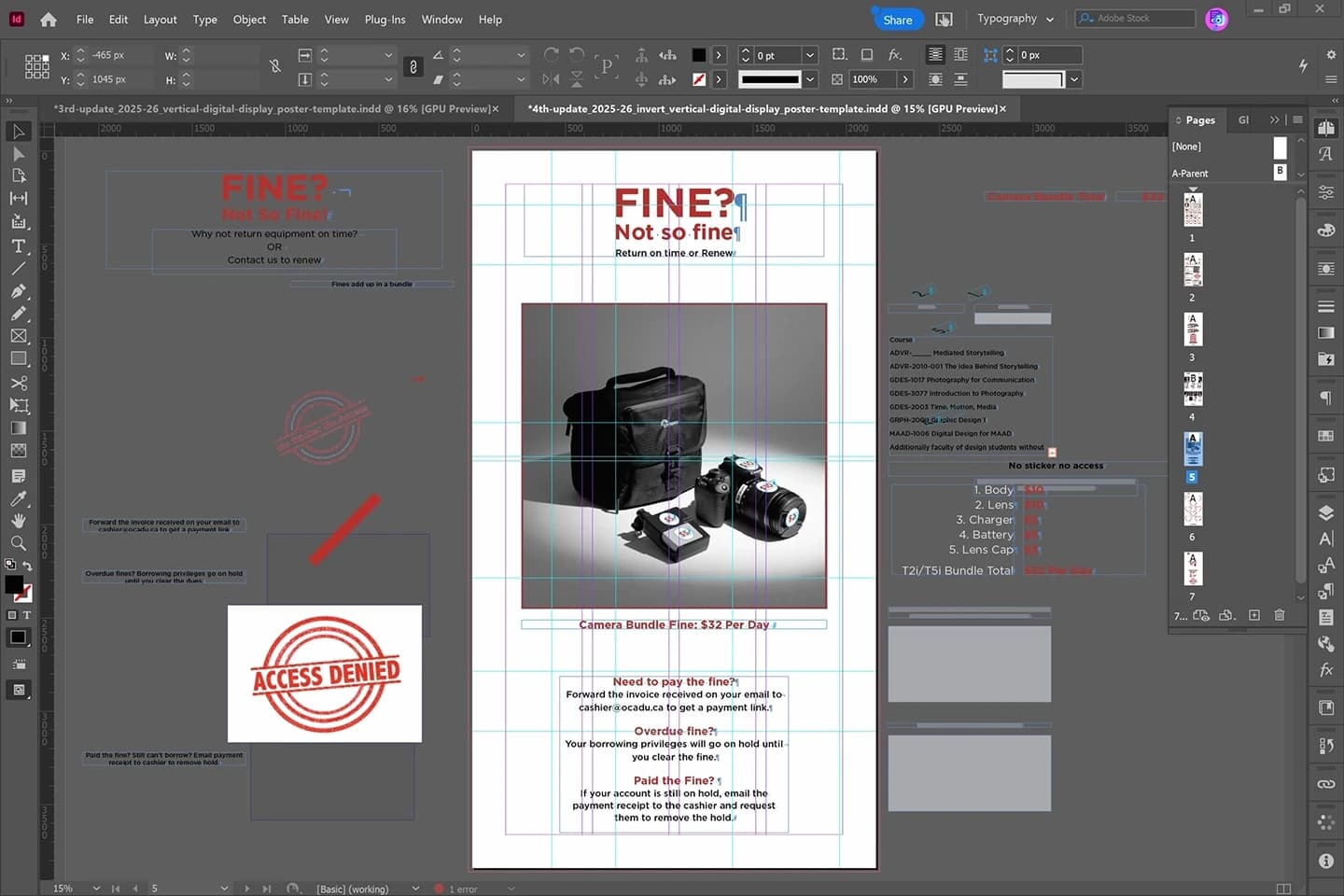Select the Free Transform tool
The width and height of the screenshot is (1344, 896).
[x=18, y=405]
